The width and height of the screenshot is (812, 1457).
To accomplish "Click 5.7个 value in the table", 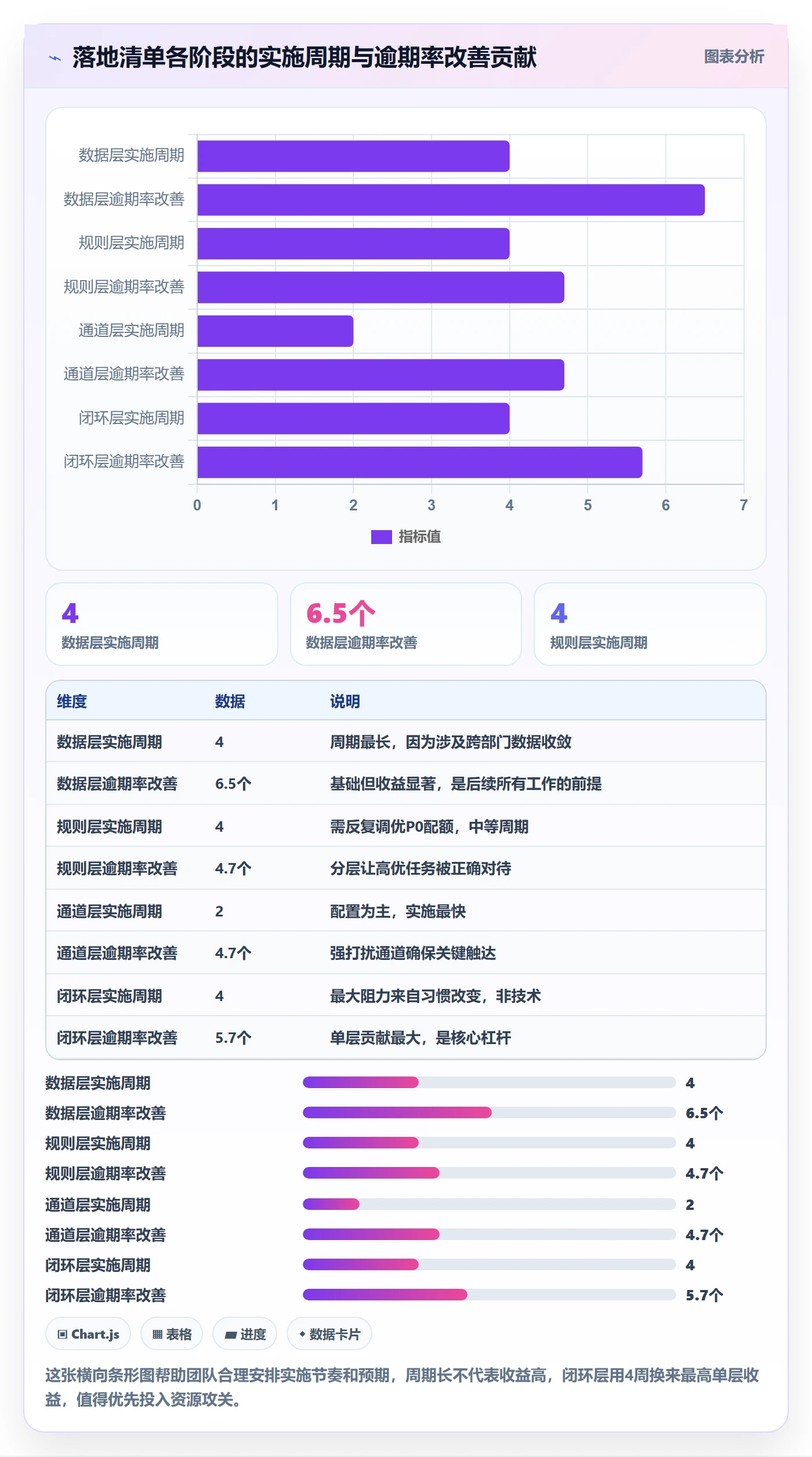I will pyautogui.click(x=233, y=1038).
